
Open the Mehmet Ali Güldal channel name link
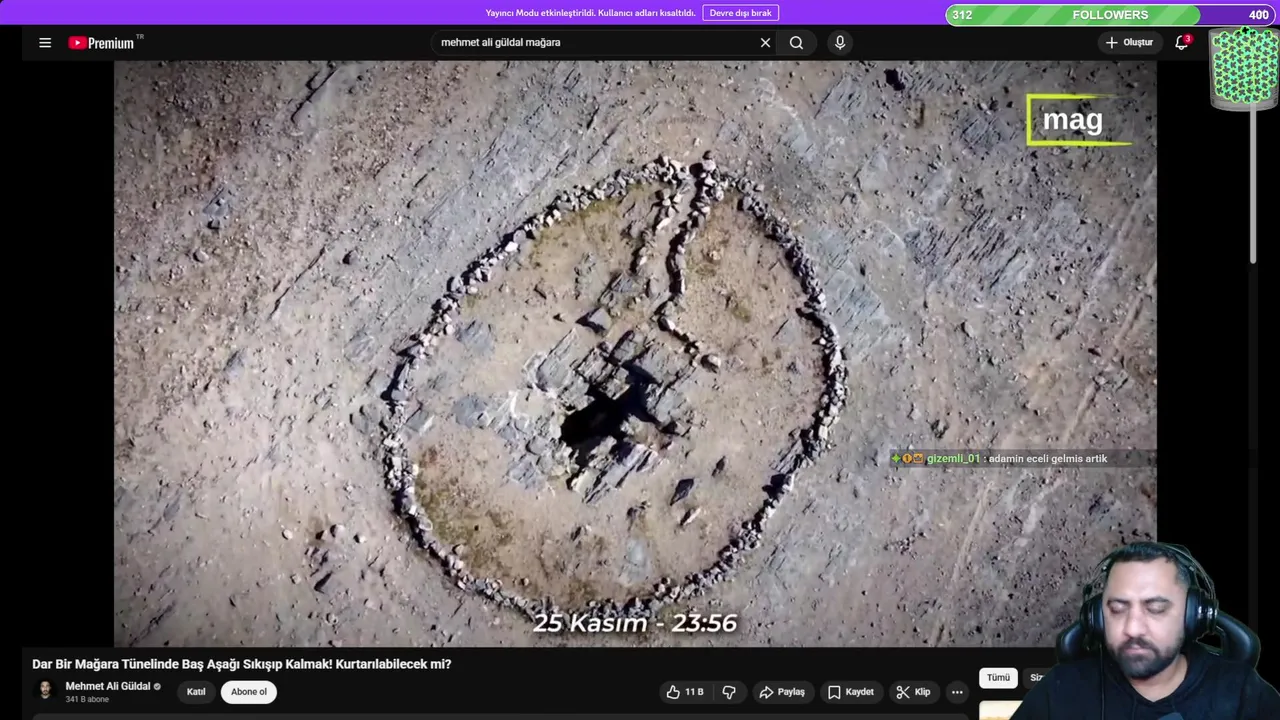[x=108, y=686]
